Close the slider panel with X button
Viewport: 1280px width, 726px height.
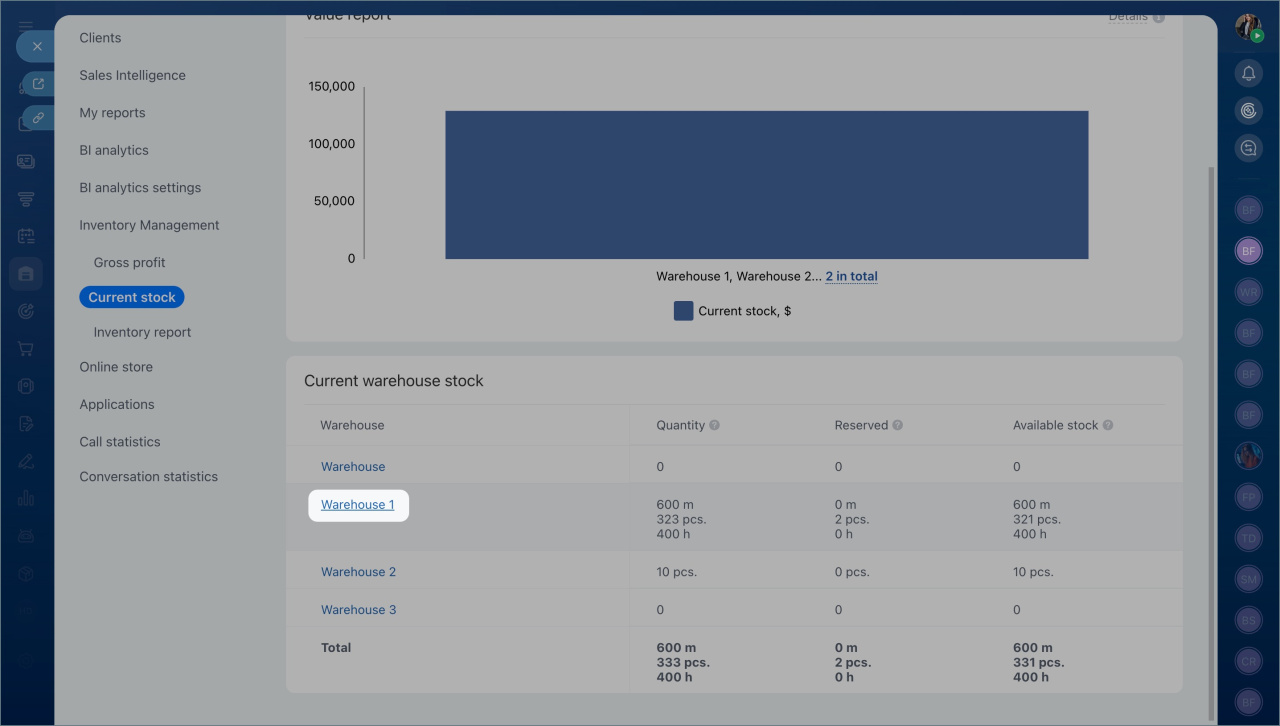(37, 46)
